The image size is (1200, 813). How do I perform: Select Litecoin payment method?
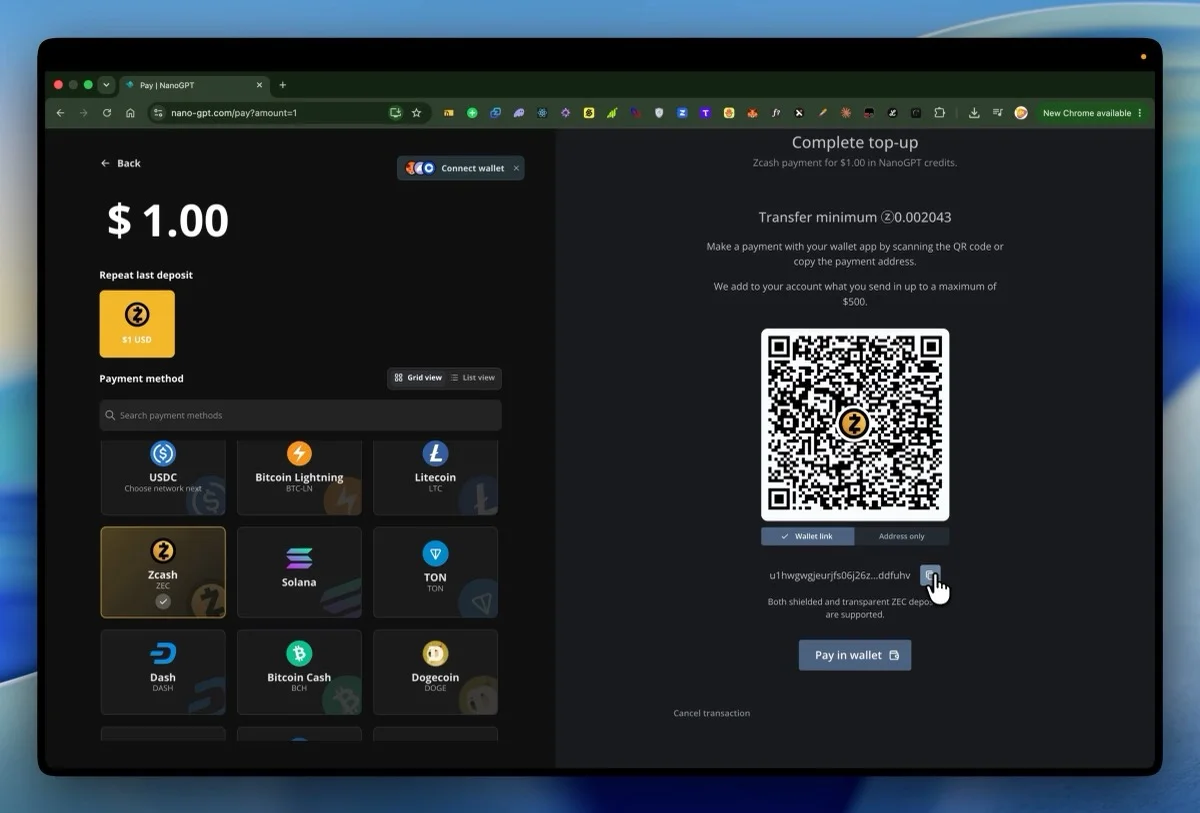(x=435, y=477)
